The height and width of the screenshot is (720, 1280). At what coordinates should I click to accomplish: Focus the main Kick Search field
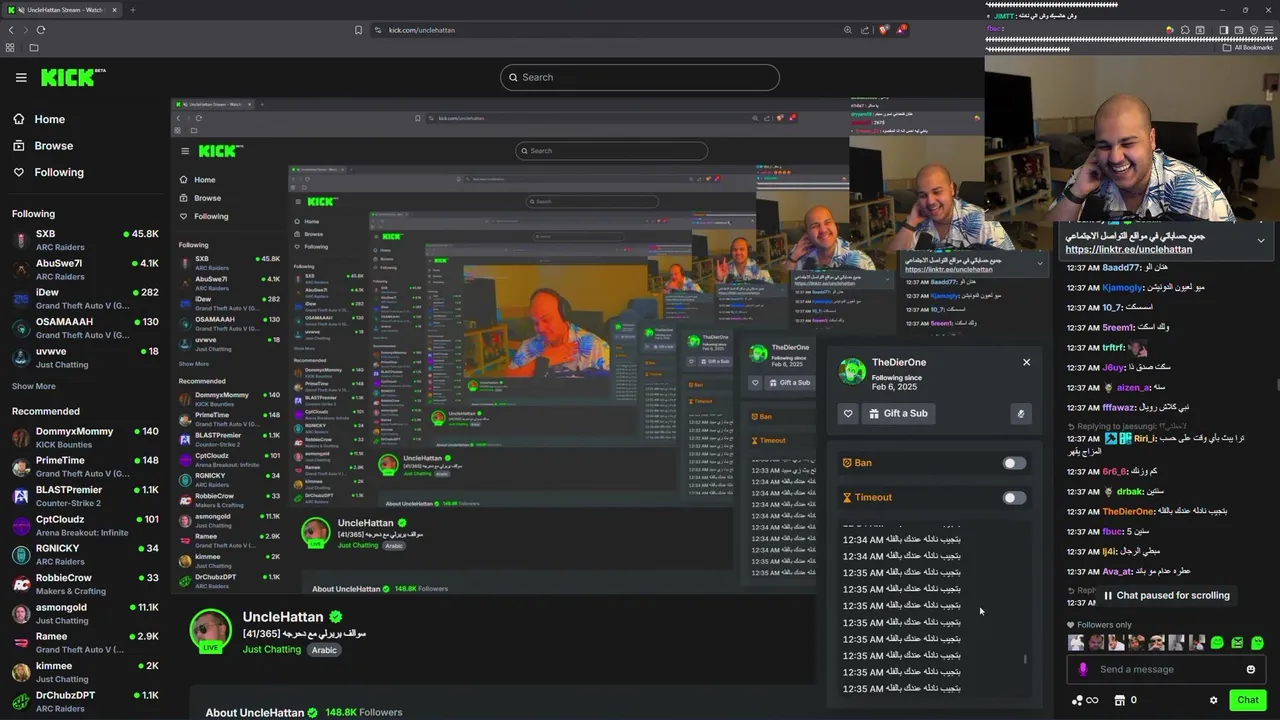[640, 77]
